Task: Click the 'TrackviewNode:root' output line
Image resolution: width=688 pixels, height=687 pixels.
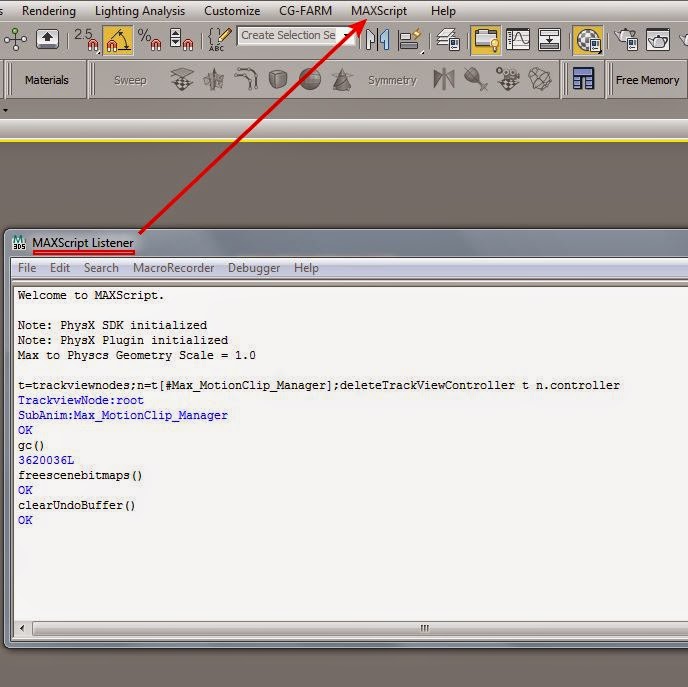Action: pyautogui.click(x=81, y=400)
